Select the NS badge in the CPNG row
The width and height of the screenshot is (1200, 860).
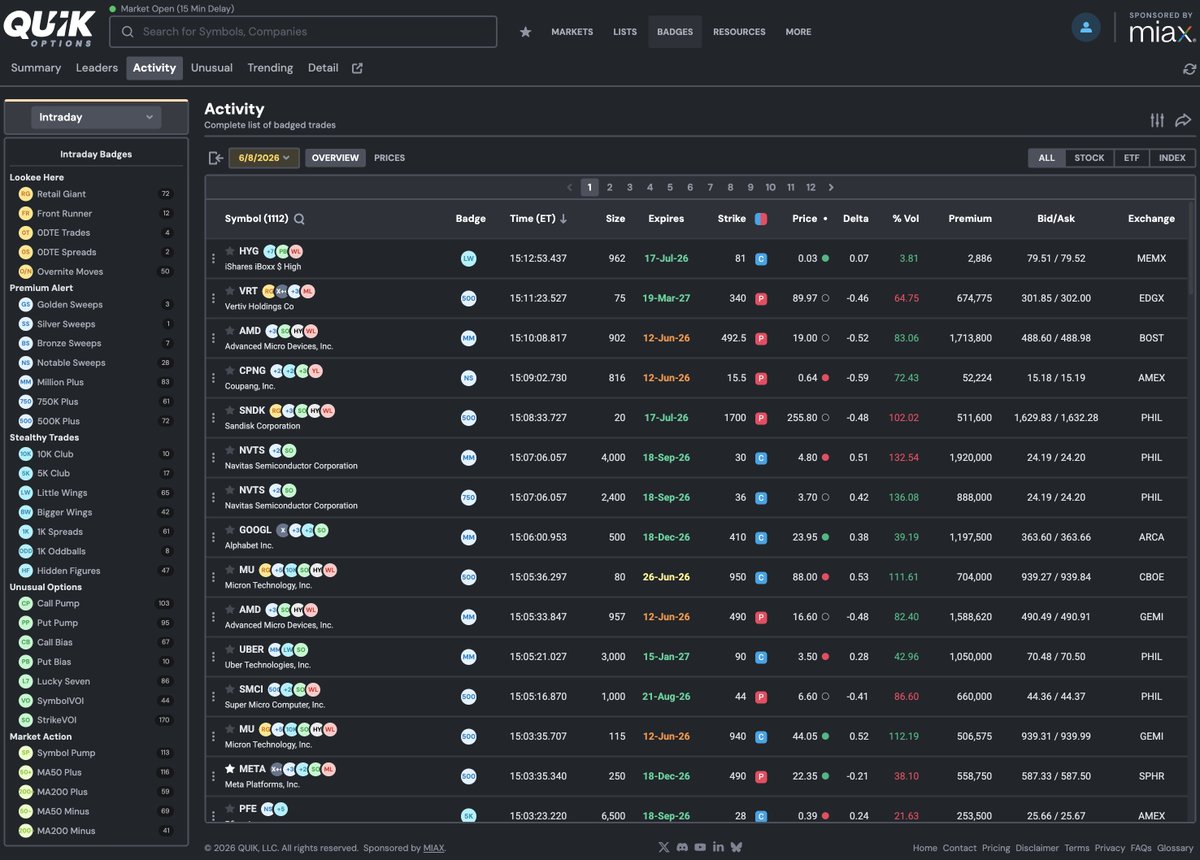[x=468, y=378]
